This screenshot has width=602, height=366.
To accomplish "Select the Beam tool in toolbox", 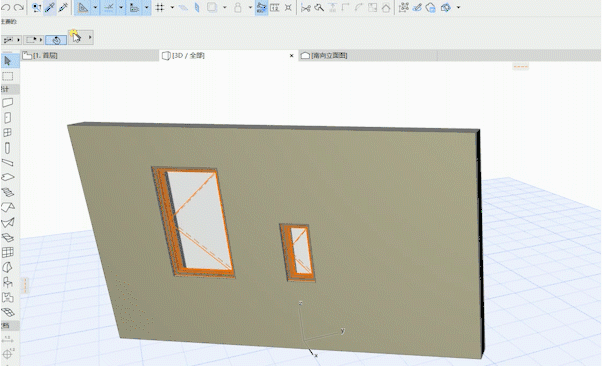I will tap(8, 163).
